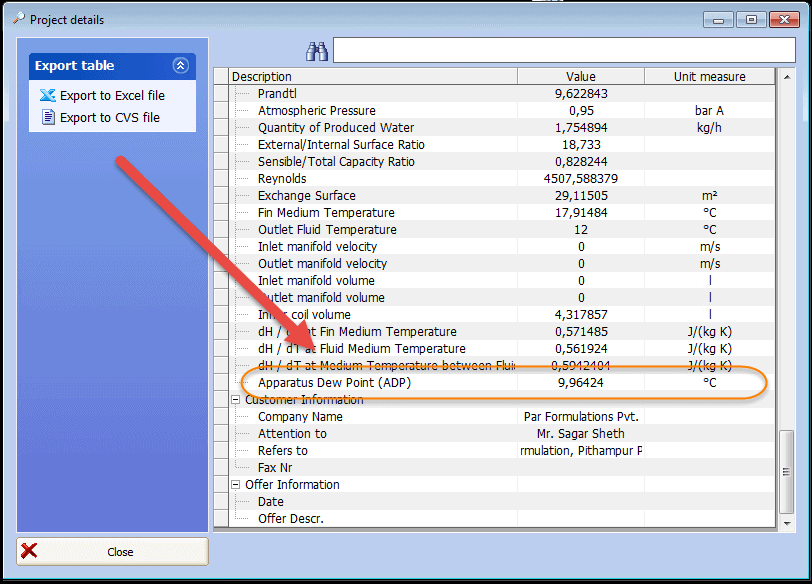This screenshot has width=812, height=584.
Task: Export to CVS file
Action: point(109,118)
